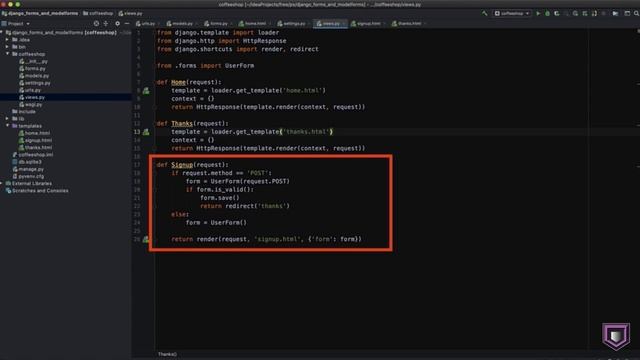The image size is (640, 360).
Task: Switch to the signup.html editor tab
Action: pyautogui.click(x=366, y=24)
